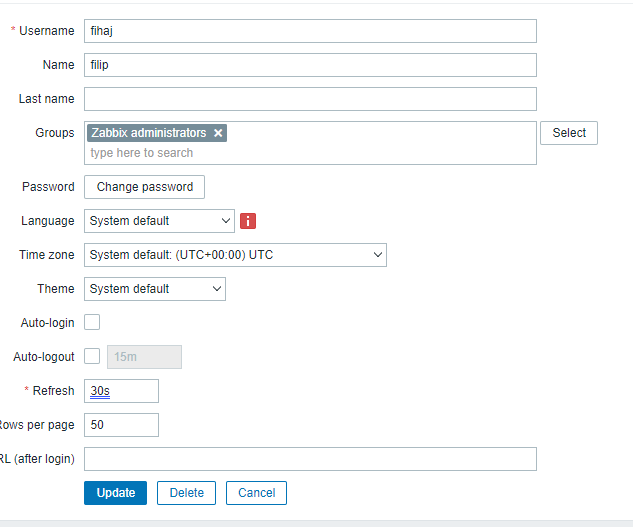Focus the URL (after login) field
The width and height of the screenshot is (633, 527).
point(310,459)
